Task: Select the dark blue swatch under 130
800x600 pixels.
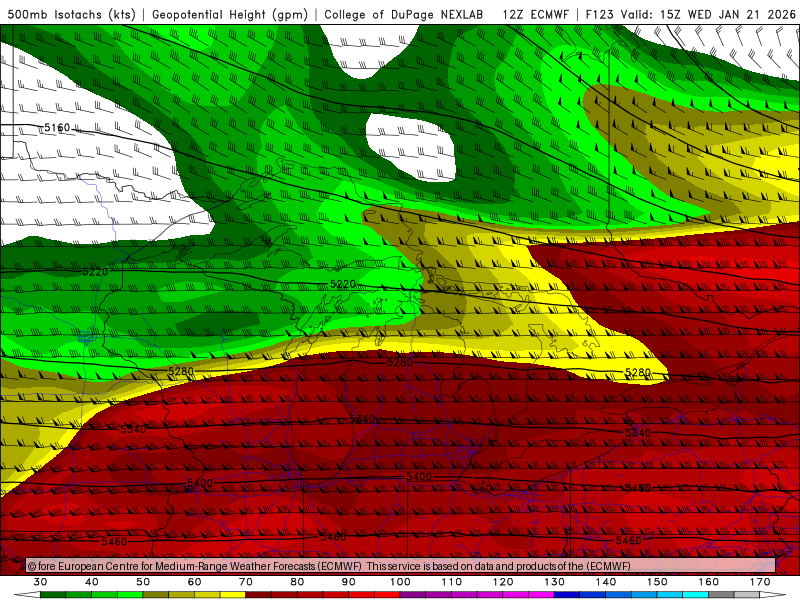Action: 567,595
